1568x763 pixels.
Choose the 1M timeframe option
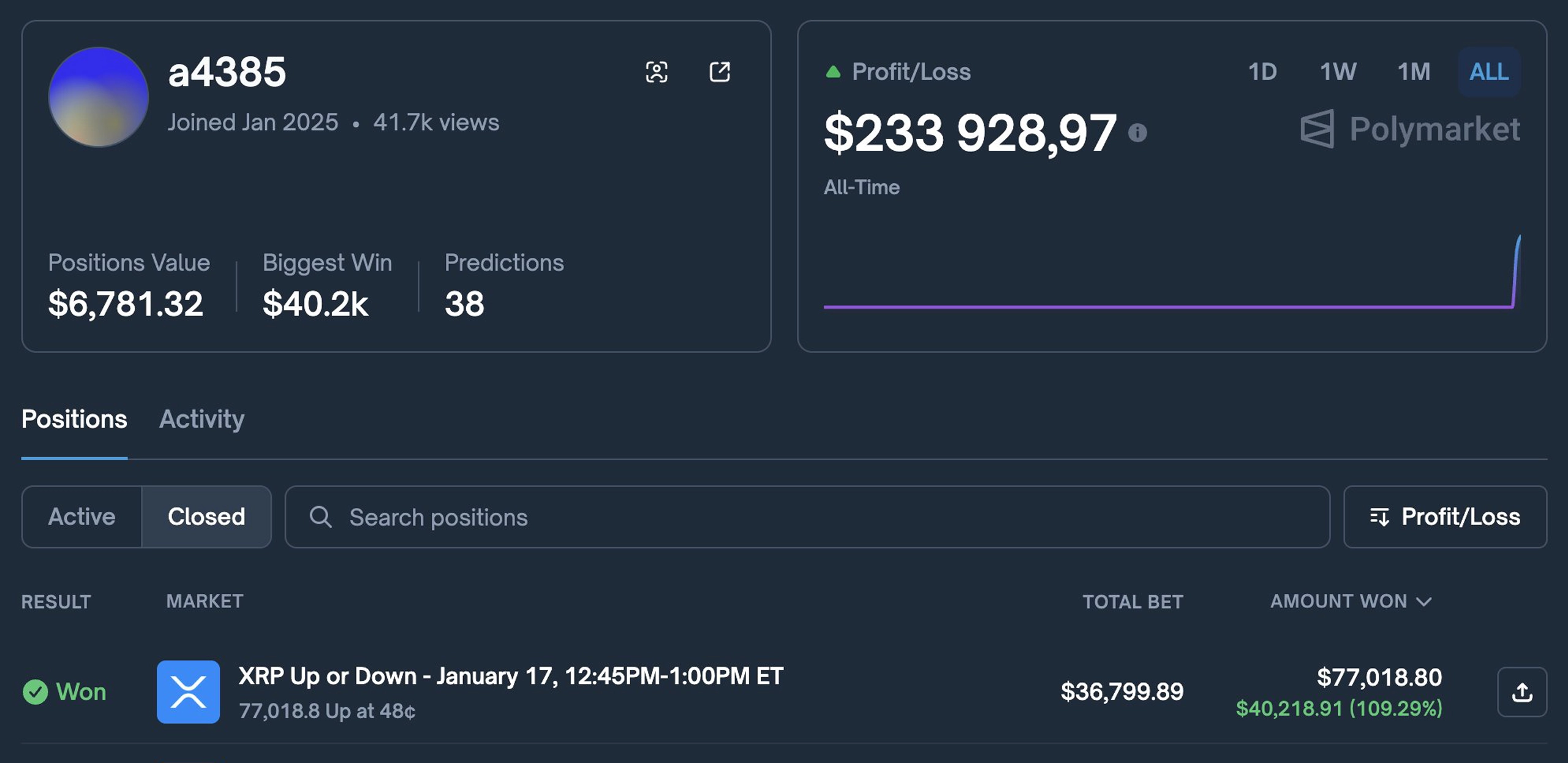(1414, 72)
